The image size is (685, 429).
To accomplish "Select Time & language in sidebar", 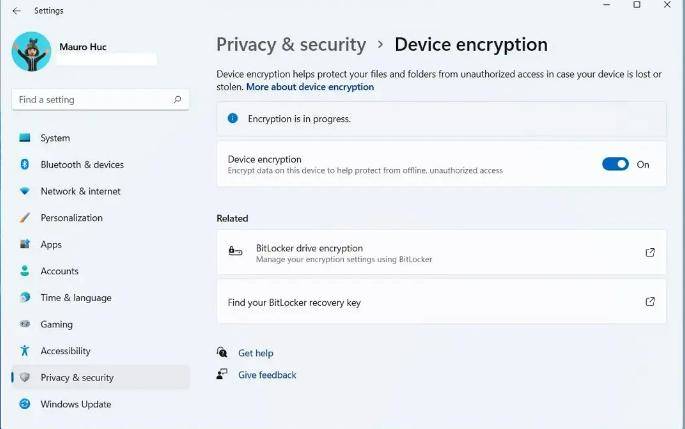I will point(75,298).
